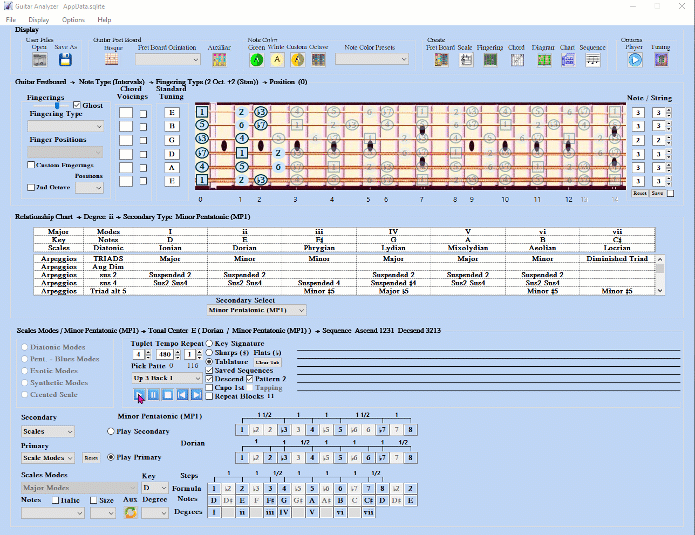Enable the Repeat Blocks checkbox
Screen dimensions: 695x535
pyautogui.click(x=209, y=396)
